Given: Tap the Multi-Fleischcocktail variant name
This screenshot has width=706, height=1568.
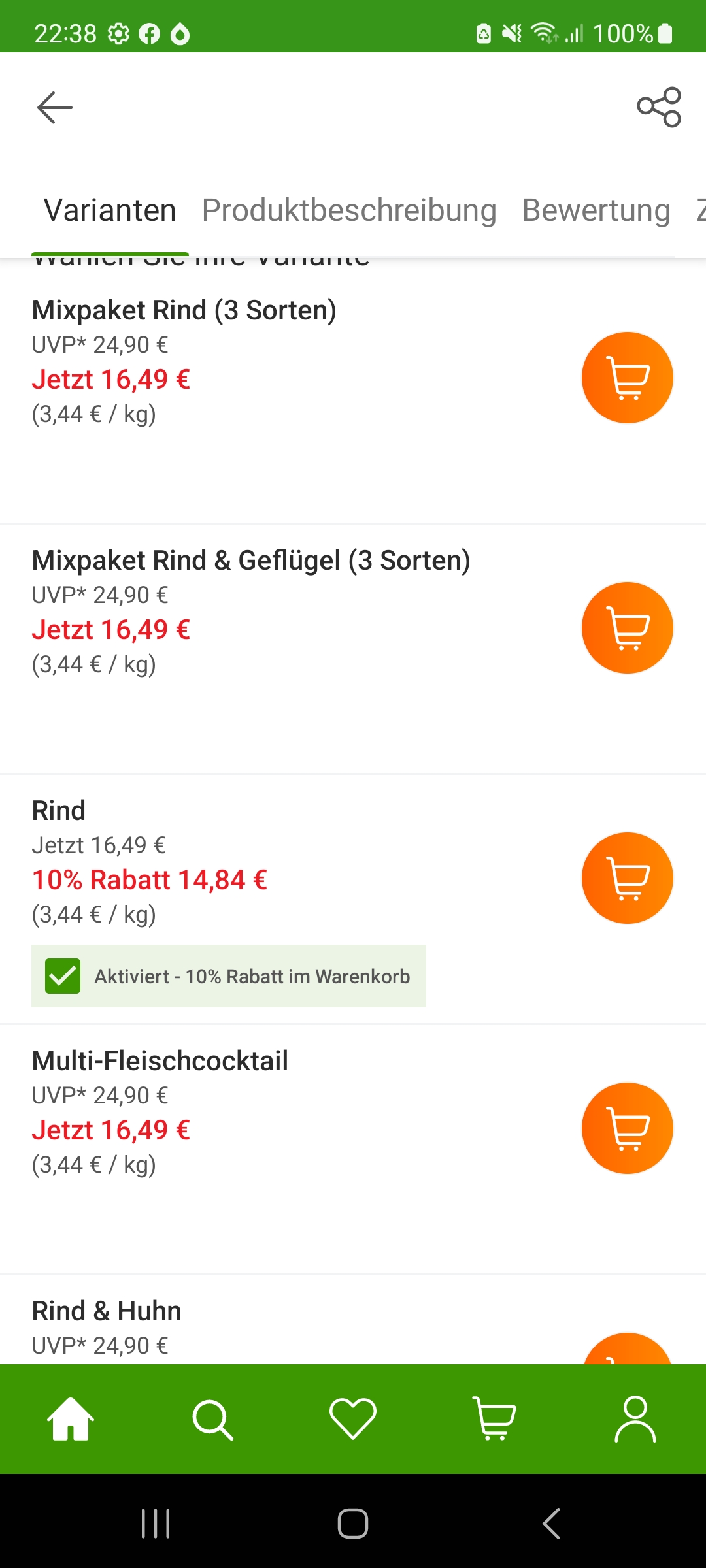Looking at the screenshot, I should click(x=160, y=1060).
